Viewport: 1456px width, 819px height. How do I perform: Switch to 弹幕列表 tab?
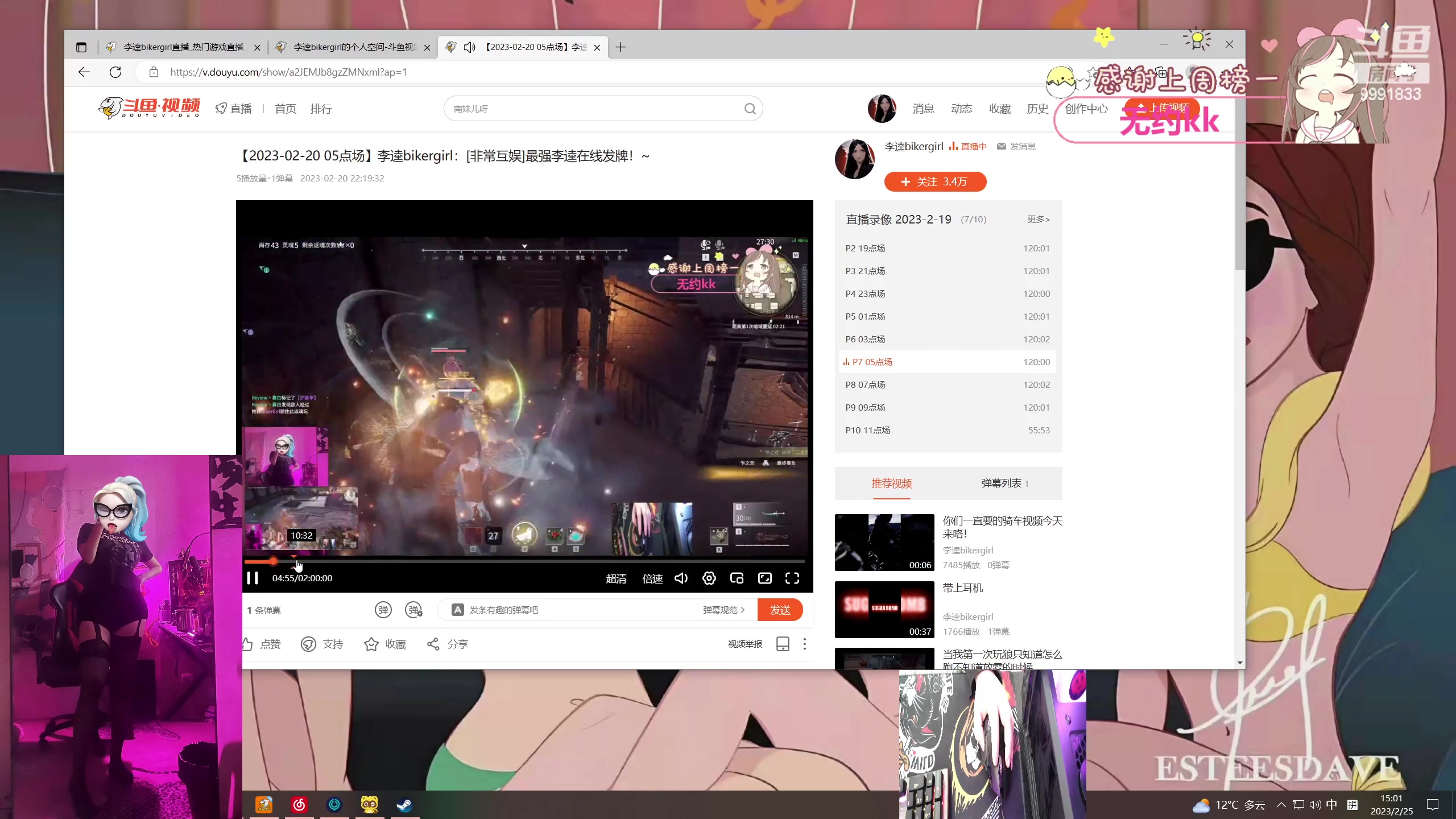(1004, 483)
